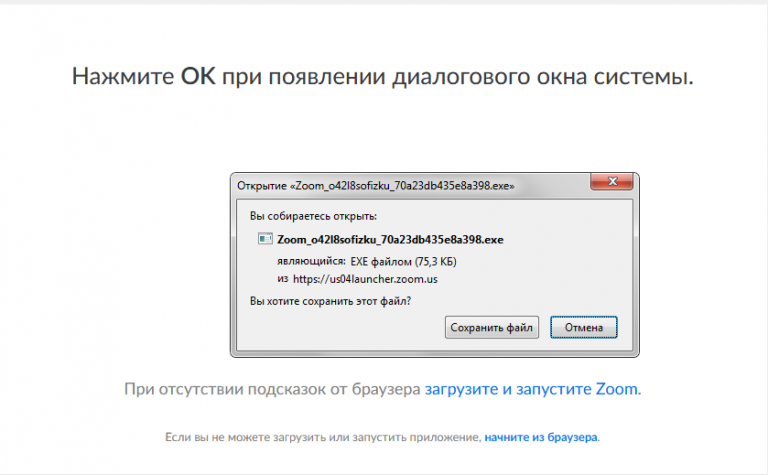This screenshot has height=475, width=768.
Task: Click the из label before the source URL
Action: [x=282, y=279]
